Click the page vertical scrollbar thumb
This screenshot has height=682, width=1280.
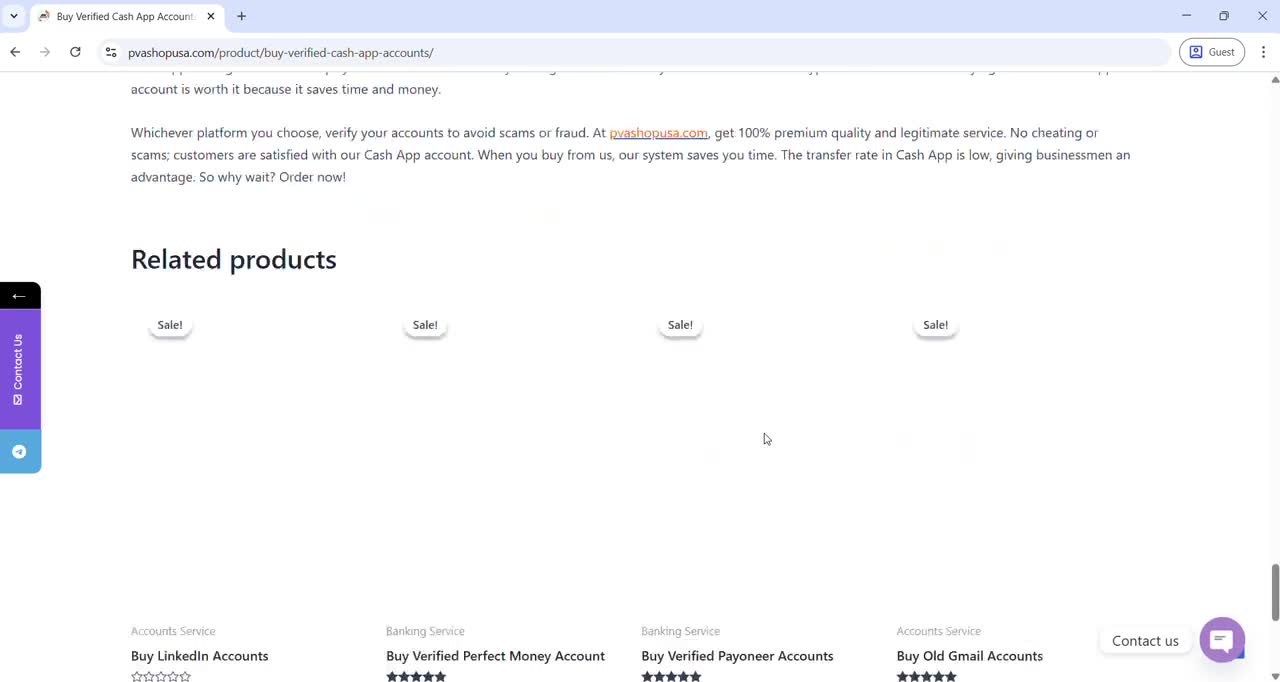1275,592
